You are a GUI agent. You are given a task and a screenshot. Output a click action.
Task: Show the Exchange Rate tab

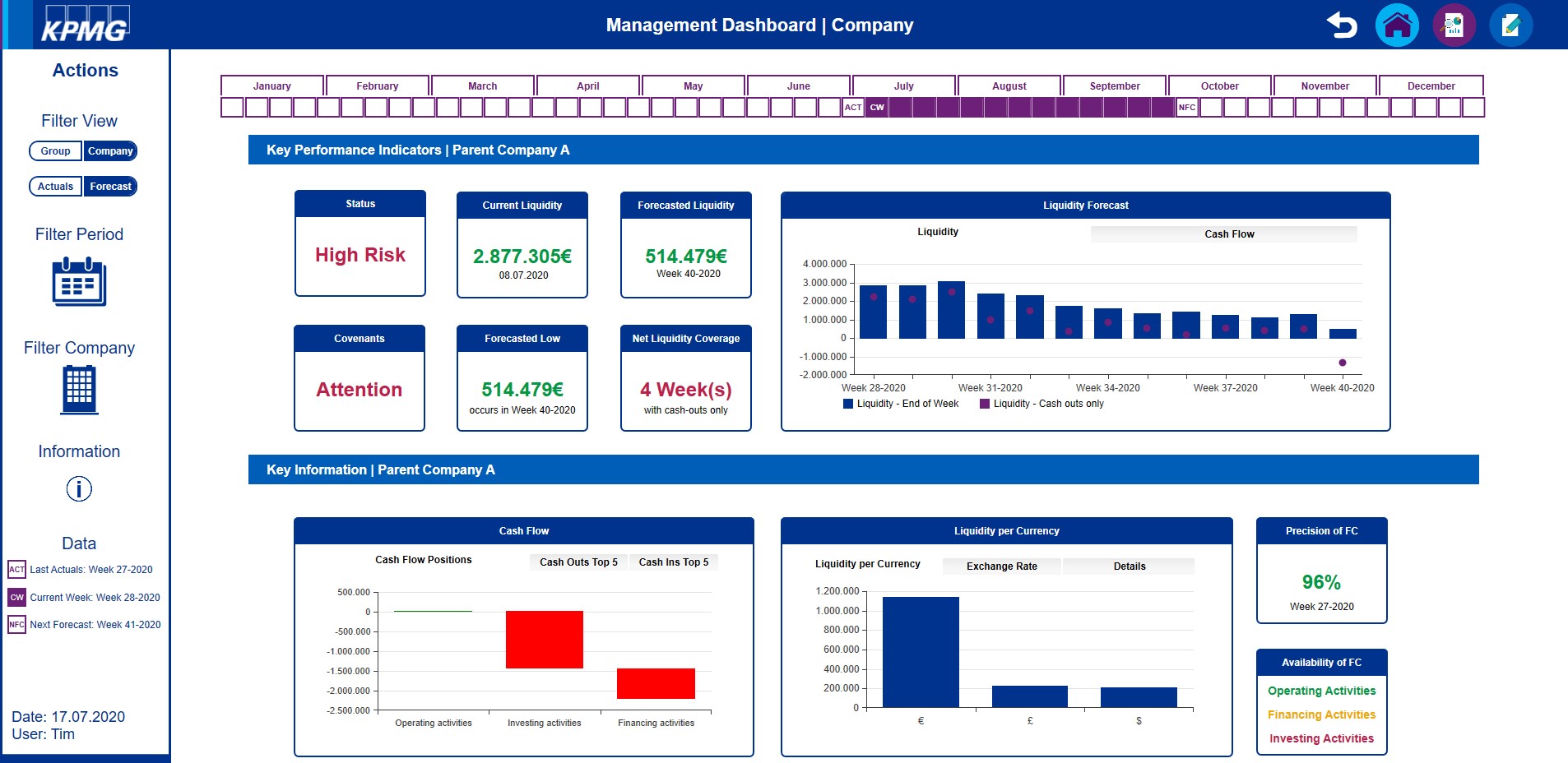pyautogui.click(x=1001, y=566)
